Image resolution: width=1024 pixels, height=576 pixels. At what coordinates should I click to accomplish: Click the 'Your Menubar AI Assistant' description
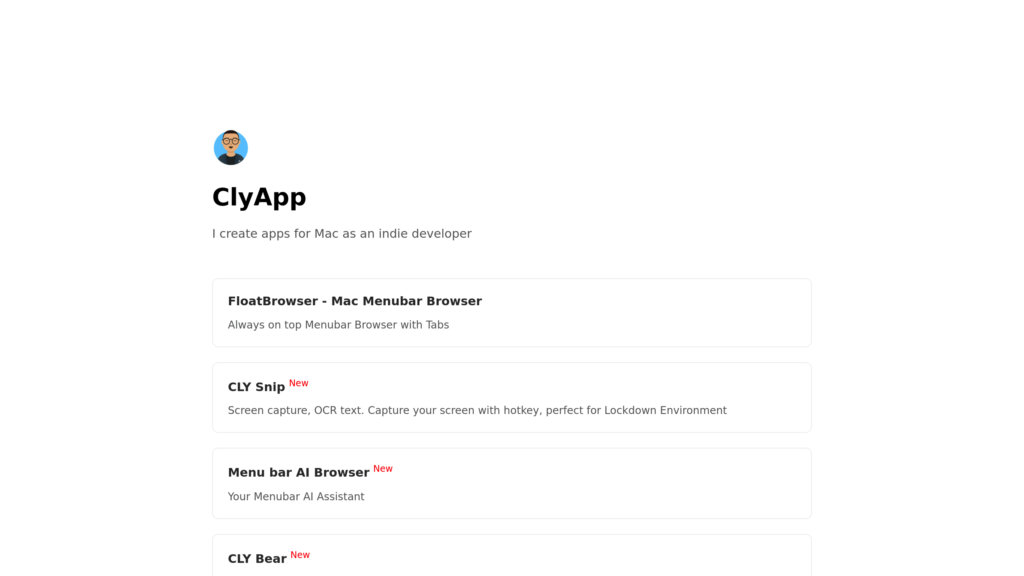pyautogui.click(x=296, y=496)
